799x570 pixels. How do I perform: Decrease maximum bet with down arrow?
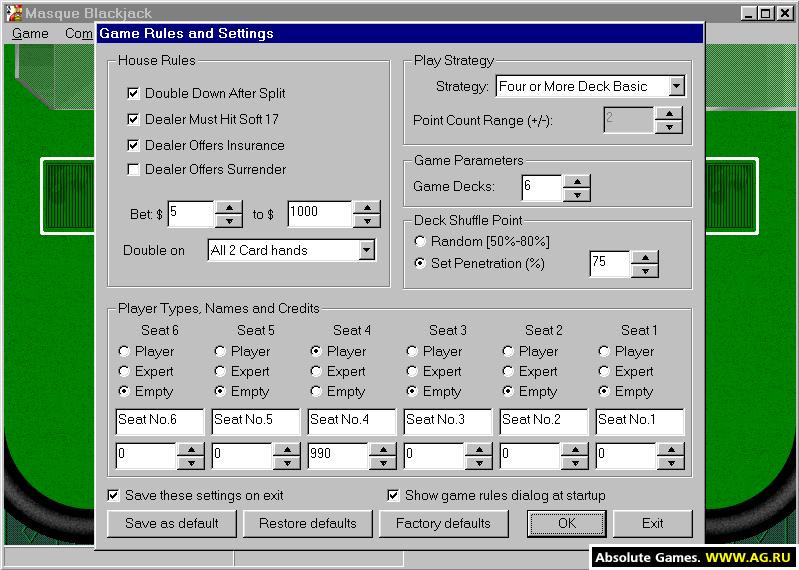(367, 221)
